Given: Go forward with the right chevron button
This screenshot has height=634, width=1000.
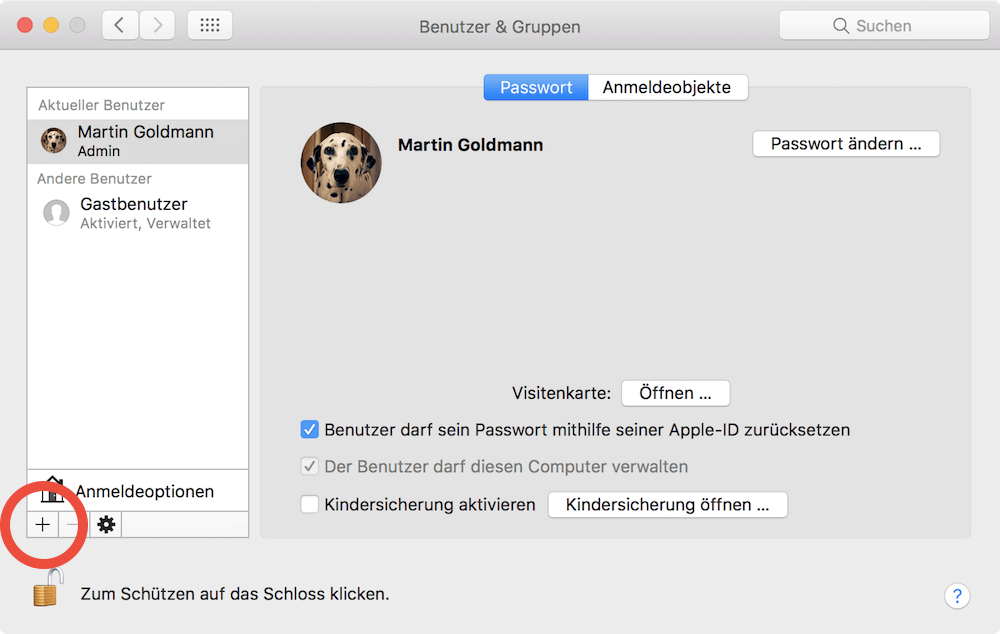Looking at the screenshot, I should (157, 26).
